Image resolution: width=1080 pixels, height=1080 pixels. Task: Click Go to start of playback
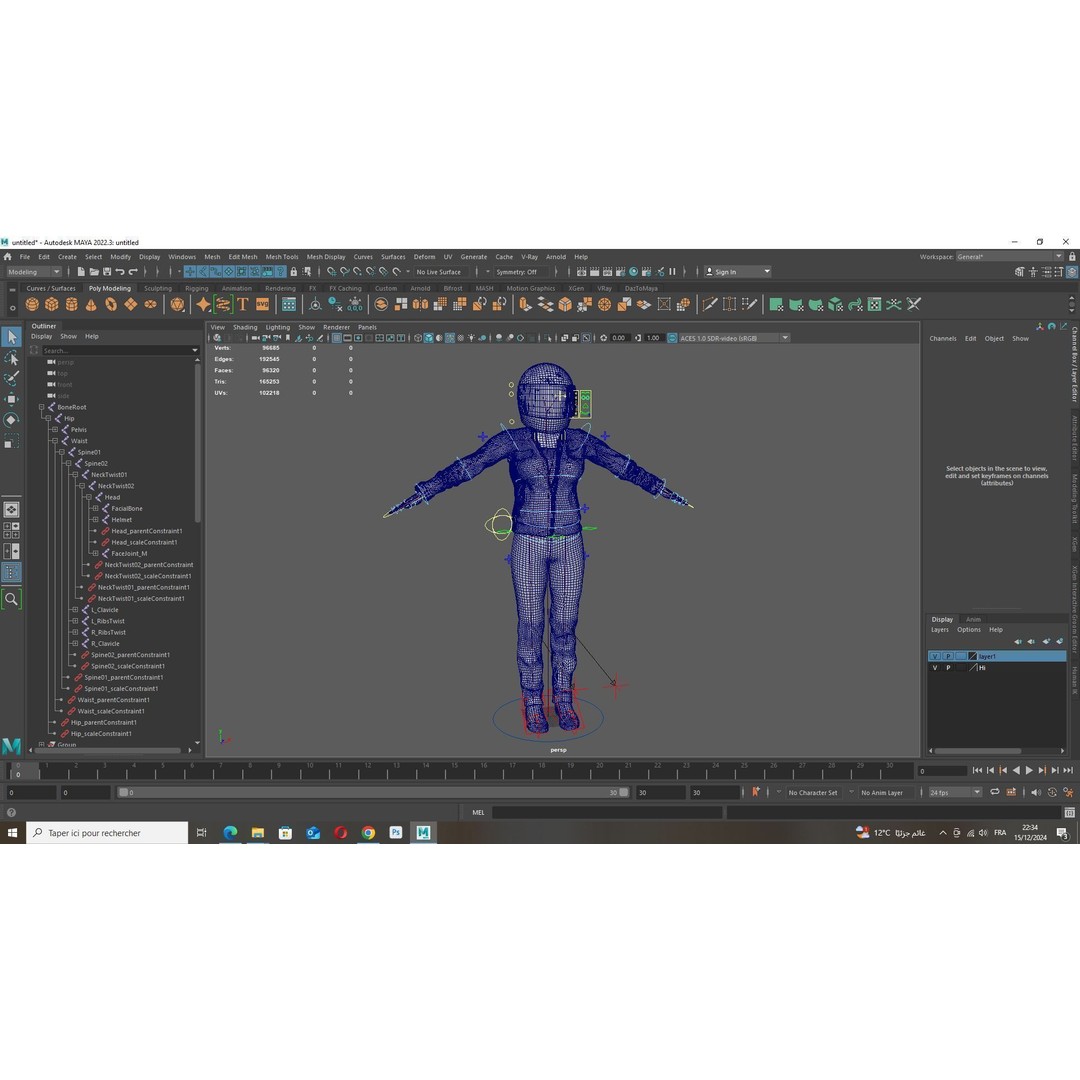pos(977,771)
